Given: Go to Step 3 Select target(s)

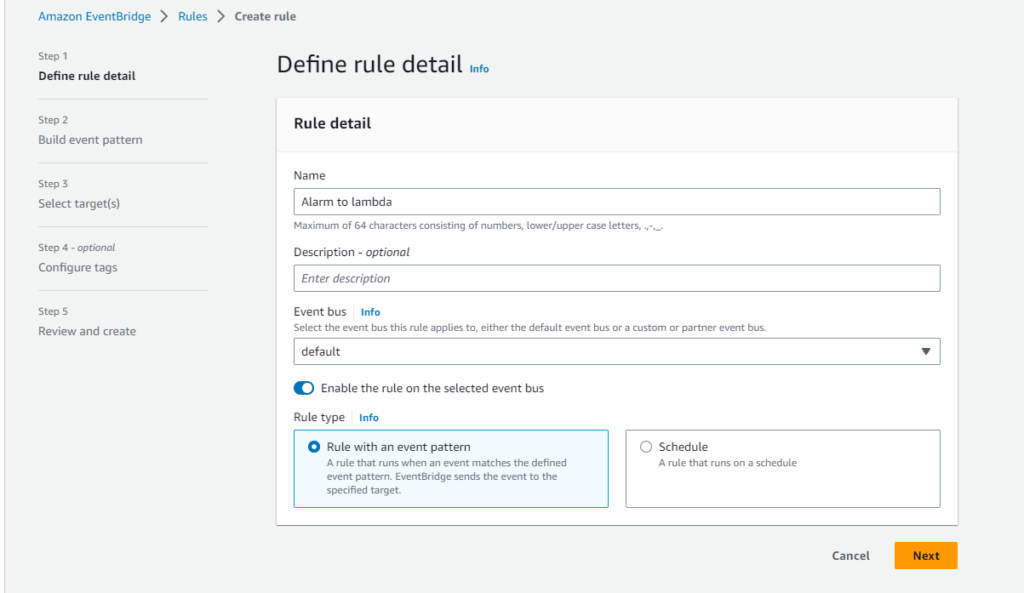Looking at the screenshot, I should tap(79, 204).
